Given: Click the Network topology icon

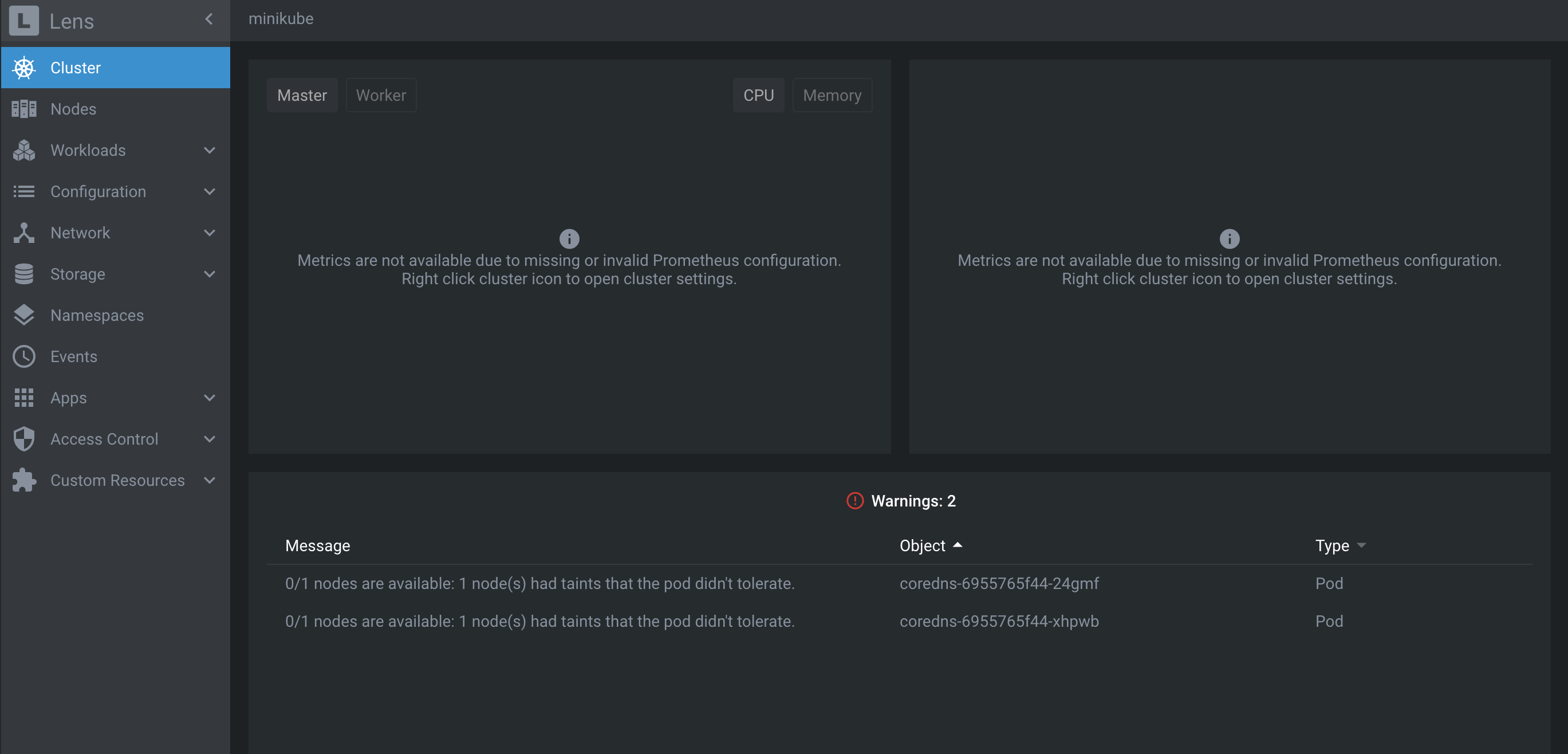Looking at the screenshot, I should click(23, 233).
